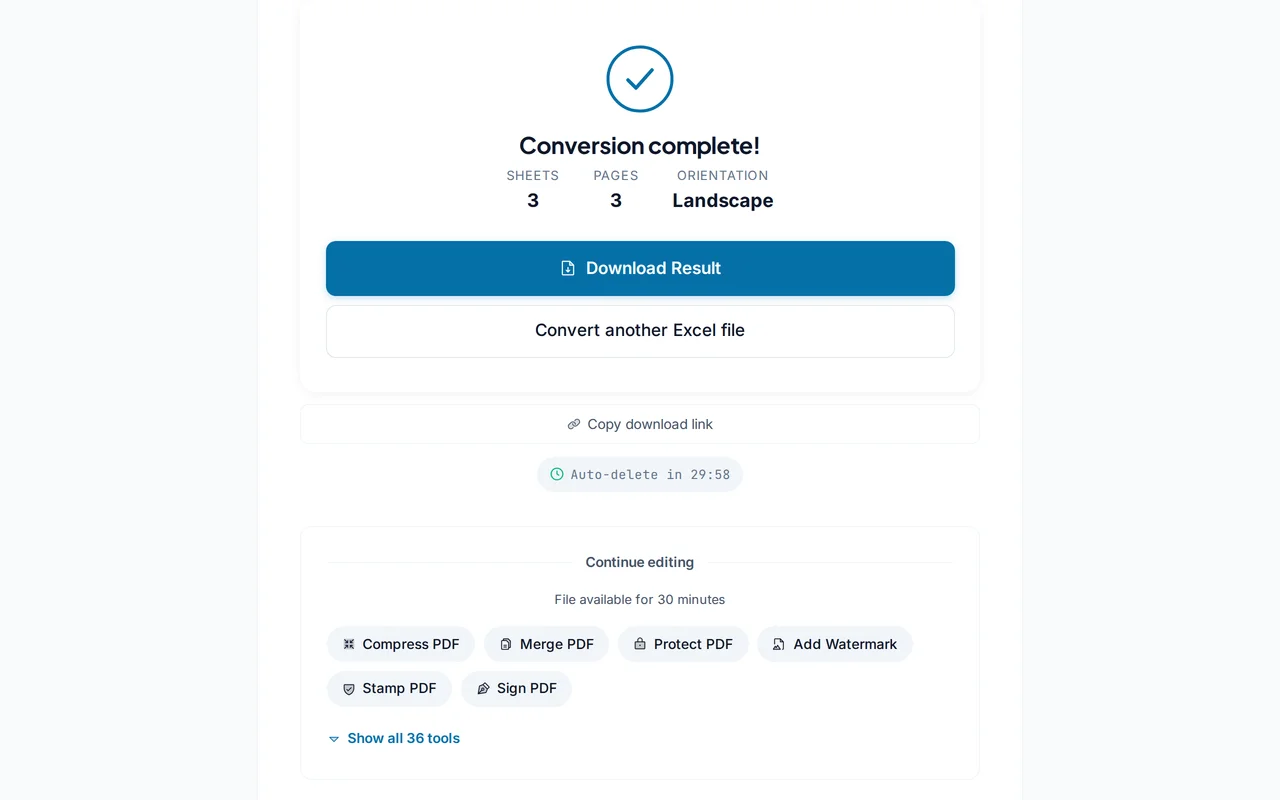This screenshot has height=800, width=1280.
Task: Expand Show all 36 tools
Action: (403, 738)
